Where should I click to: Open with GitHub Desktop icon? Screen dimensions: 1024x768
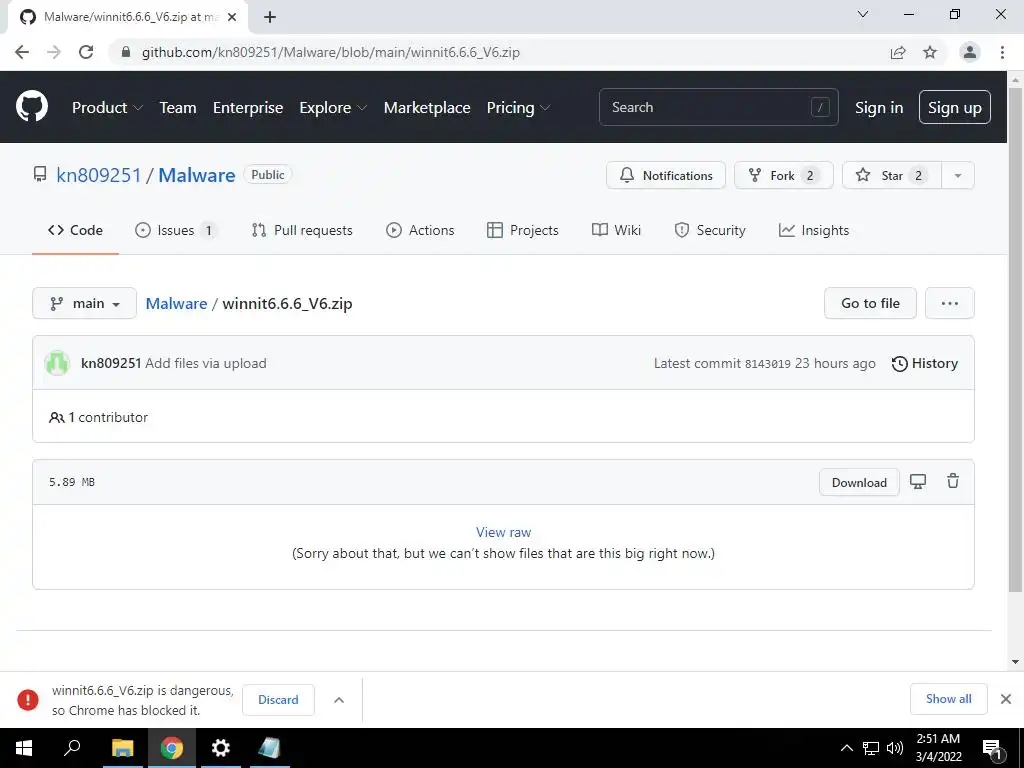coord(918,482)
